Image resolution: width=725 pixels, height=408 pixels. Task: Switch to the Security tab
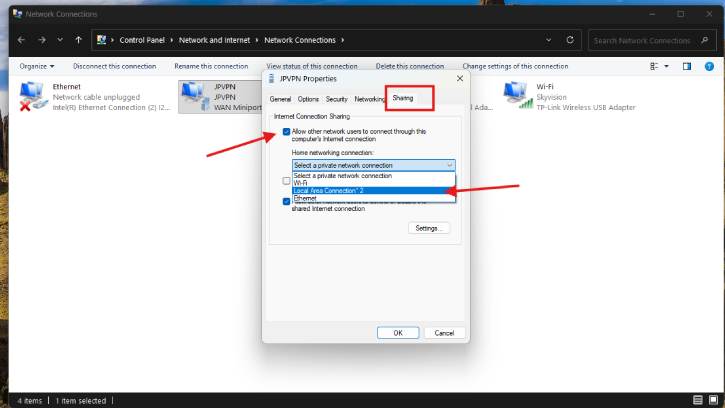point(336,99)
